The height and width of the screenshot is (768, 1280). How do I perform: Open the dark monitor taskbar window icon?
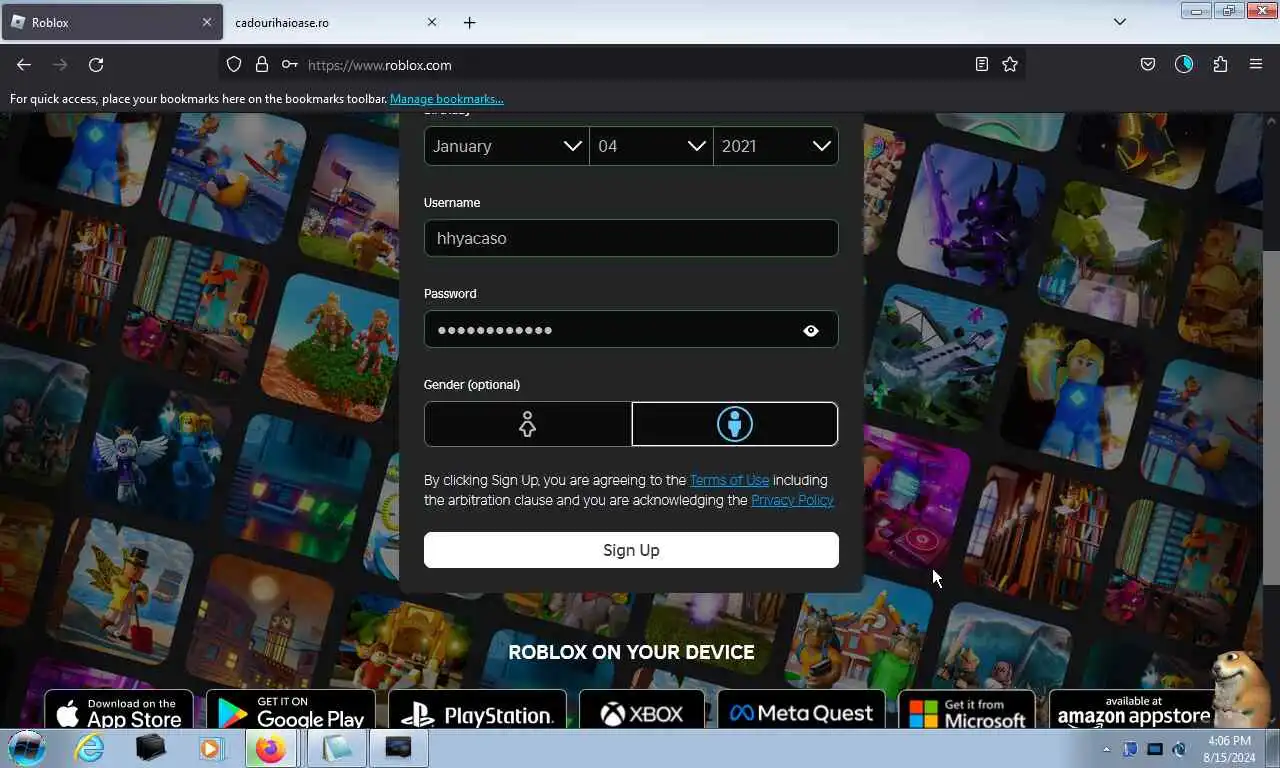click(x=399, y=748)
